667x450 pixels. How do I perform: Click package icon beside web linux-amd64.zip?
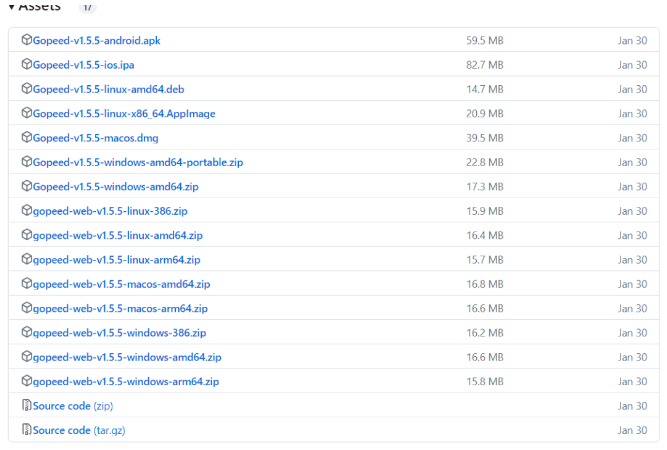(x=26, y=234)
